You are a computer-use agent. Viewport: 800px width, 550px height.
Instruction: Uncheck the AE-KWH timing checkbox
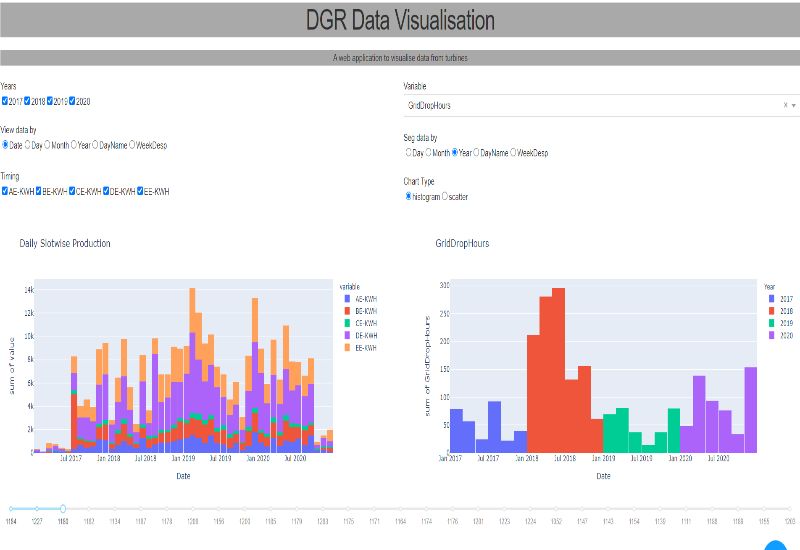5,191
